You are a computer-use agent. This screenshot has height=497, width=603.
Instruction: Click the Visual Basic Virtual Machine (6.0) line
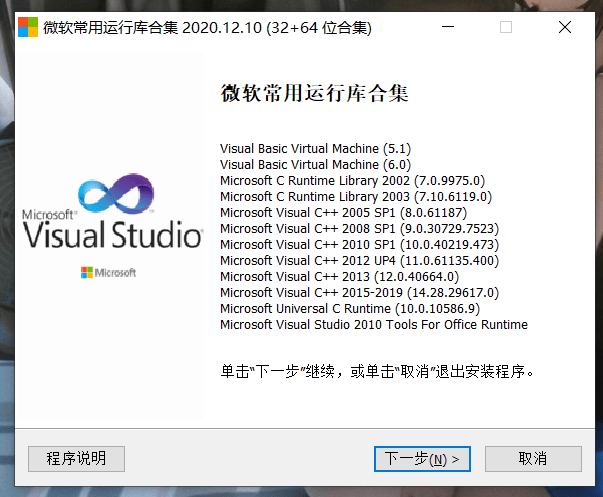click(x=315, y=165)
